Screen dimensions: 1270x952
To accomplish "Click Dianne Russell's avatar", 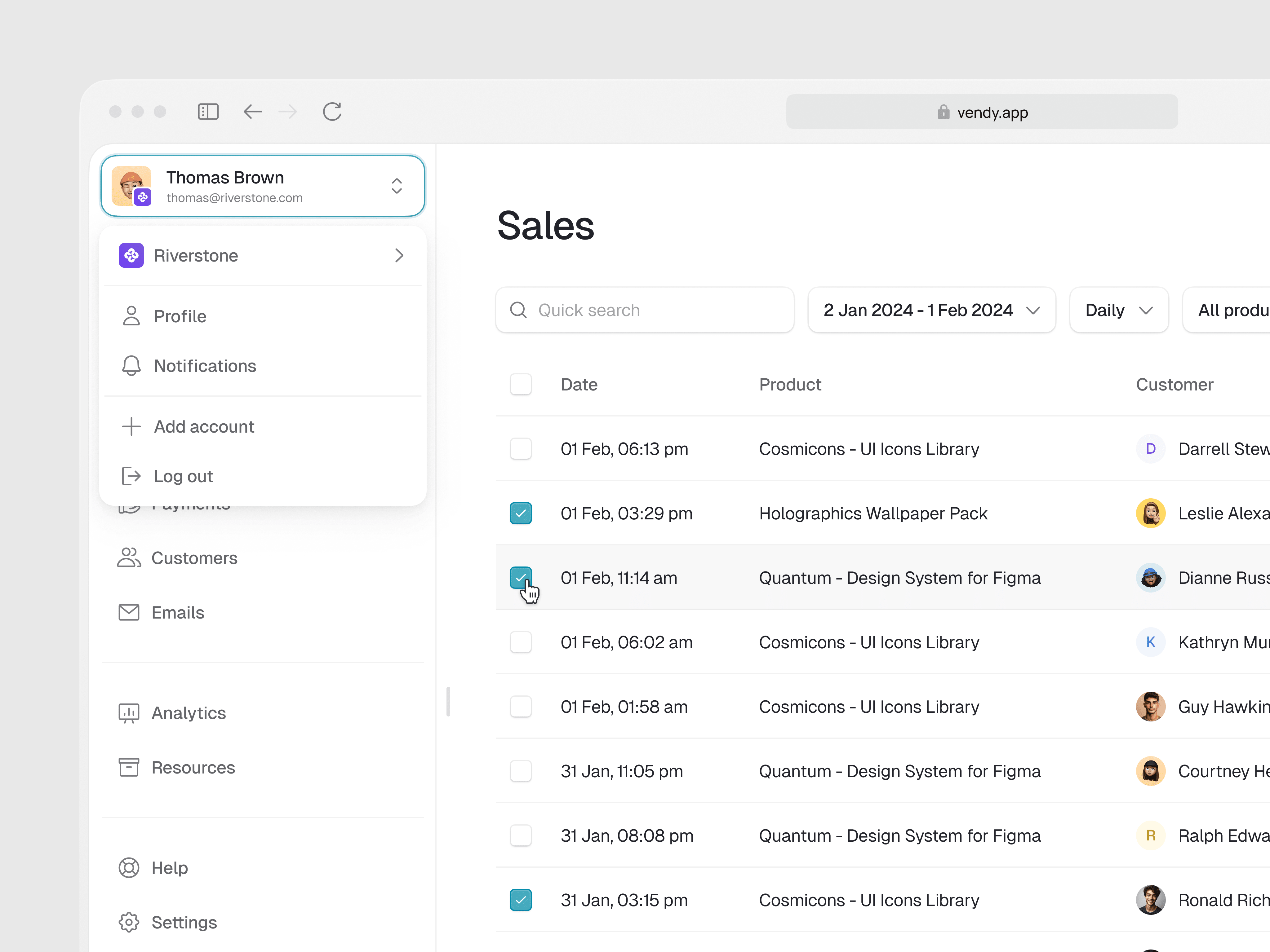I will [x=1151, y=578].
